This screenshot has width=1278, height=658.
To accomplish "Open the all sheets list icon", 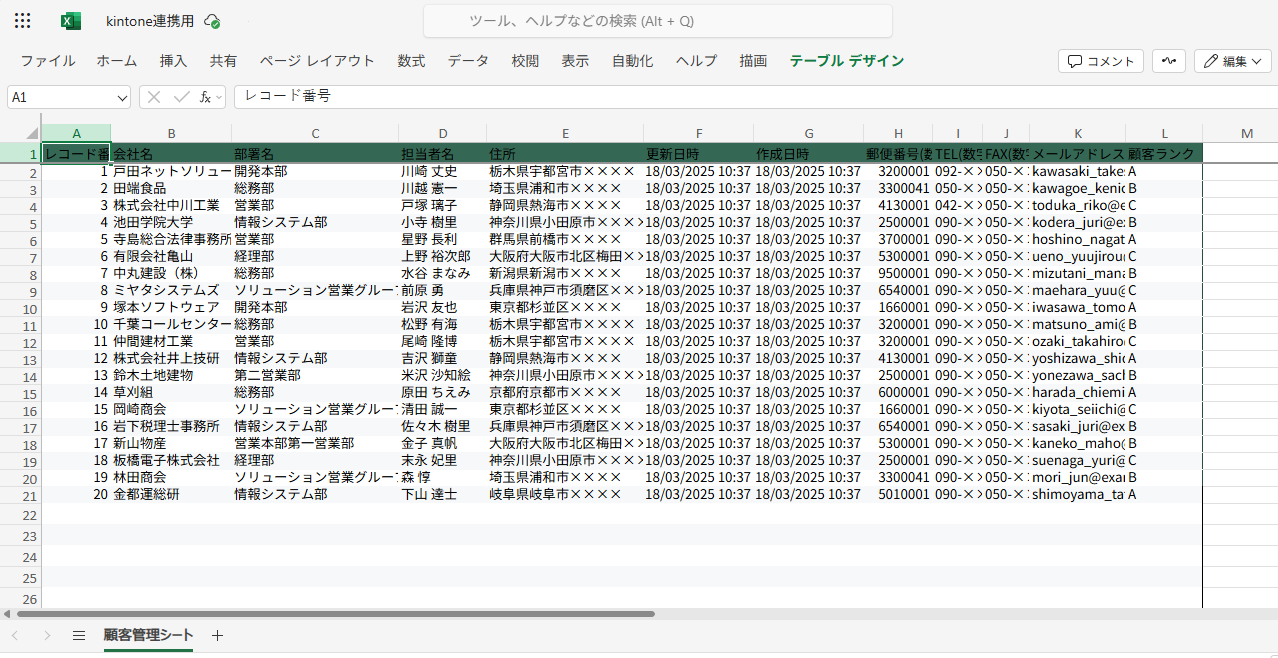I will (79, 635).
